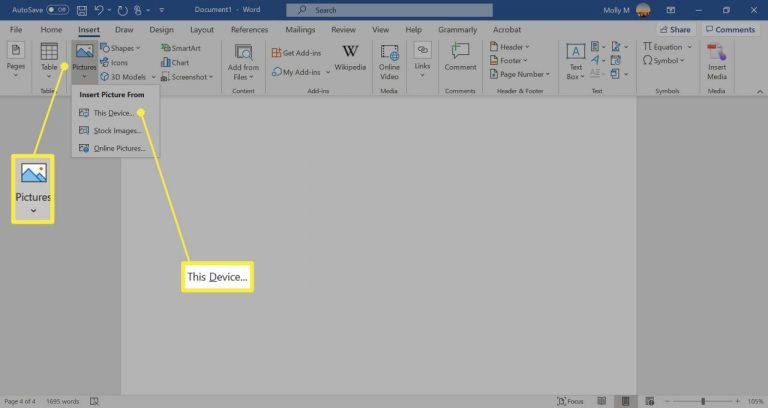Redo the last action

point(122,10)
